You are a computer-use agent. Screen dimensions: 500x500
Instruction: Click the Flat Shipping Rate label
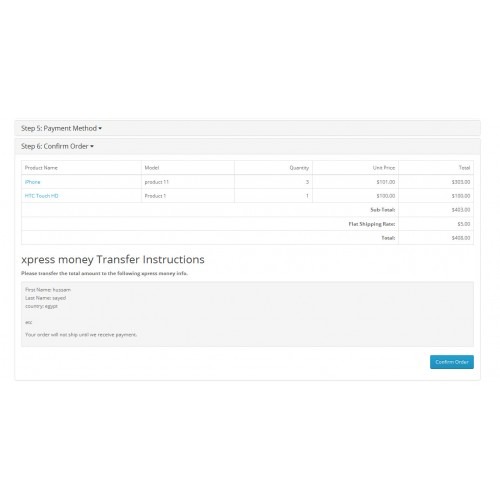(372, 224)
